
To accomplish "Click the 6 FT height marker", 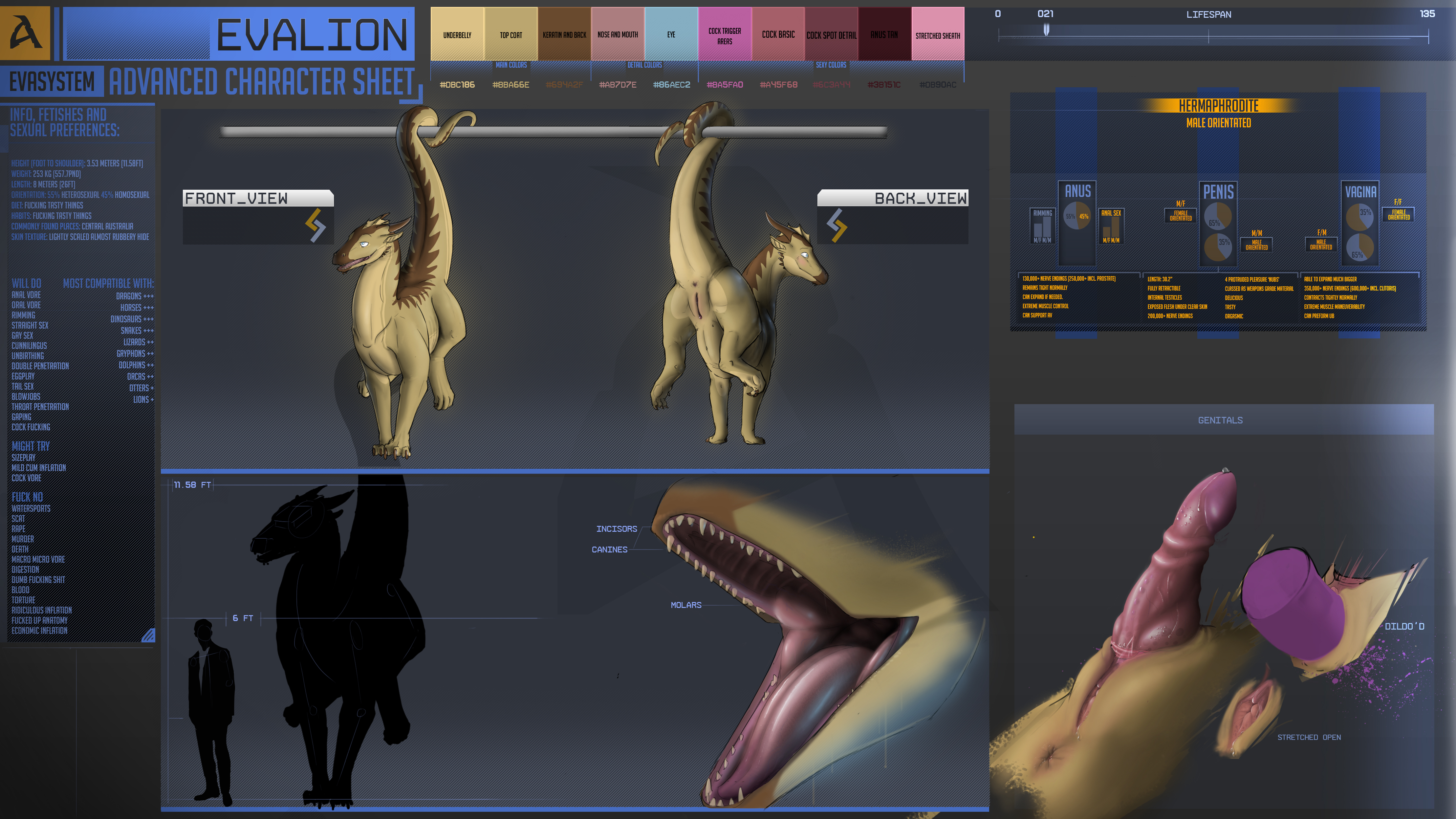I will (243, 618).
